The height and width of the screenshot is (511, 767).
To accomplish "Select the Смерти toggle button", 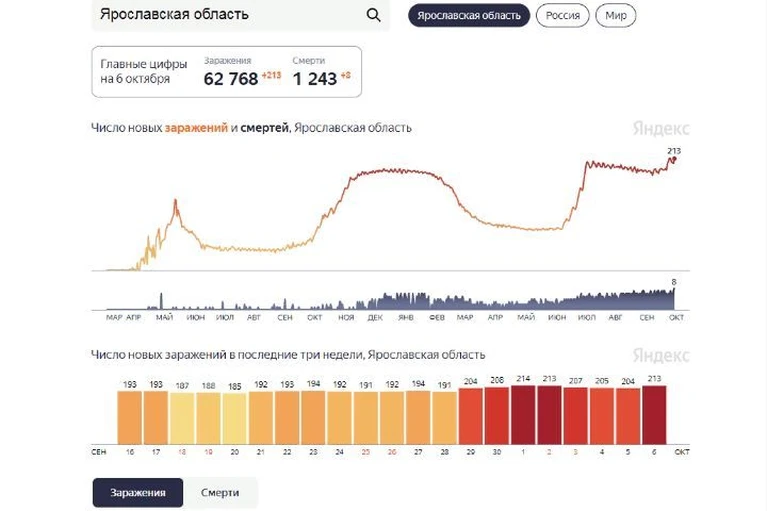I will click(220, 492).
